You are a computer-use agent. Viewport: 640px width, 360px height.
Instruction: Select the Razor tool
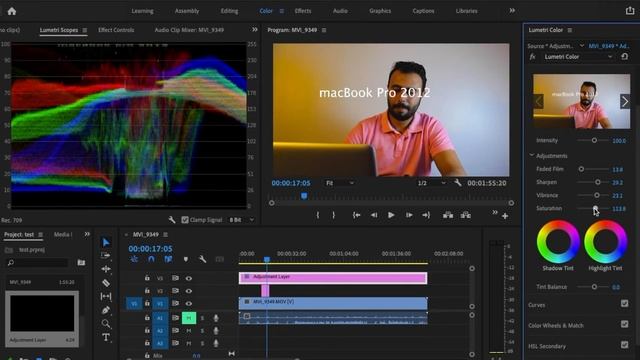click(x=106, y=282)
